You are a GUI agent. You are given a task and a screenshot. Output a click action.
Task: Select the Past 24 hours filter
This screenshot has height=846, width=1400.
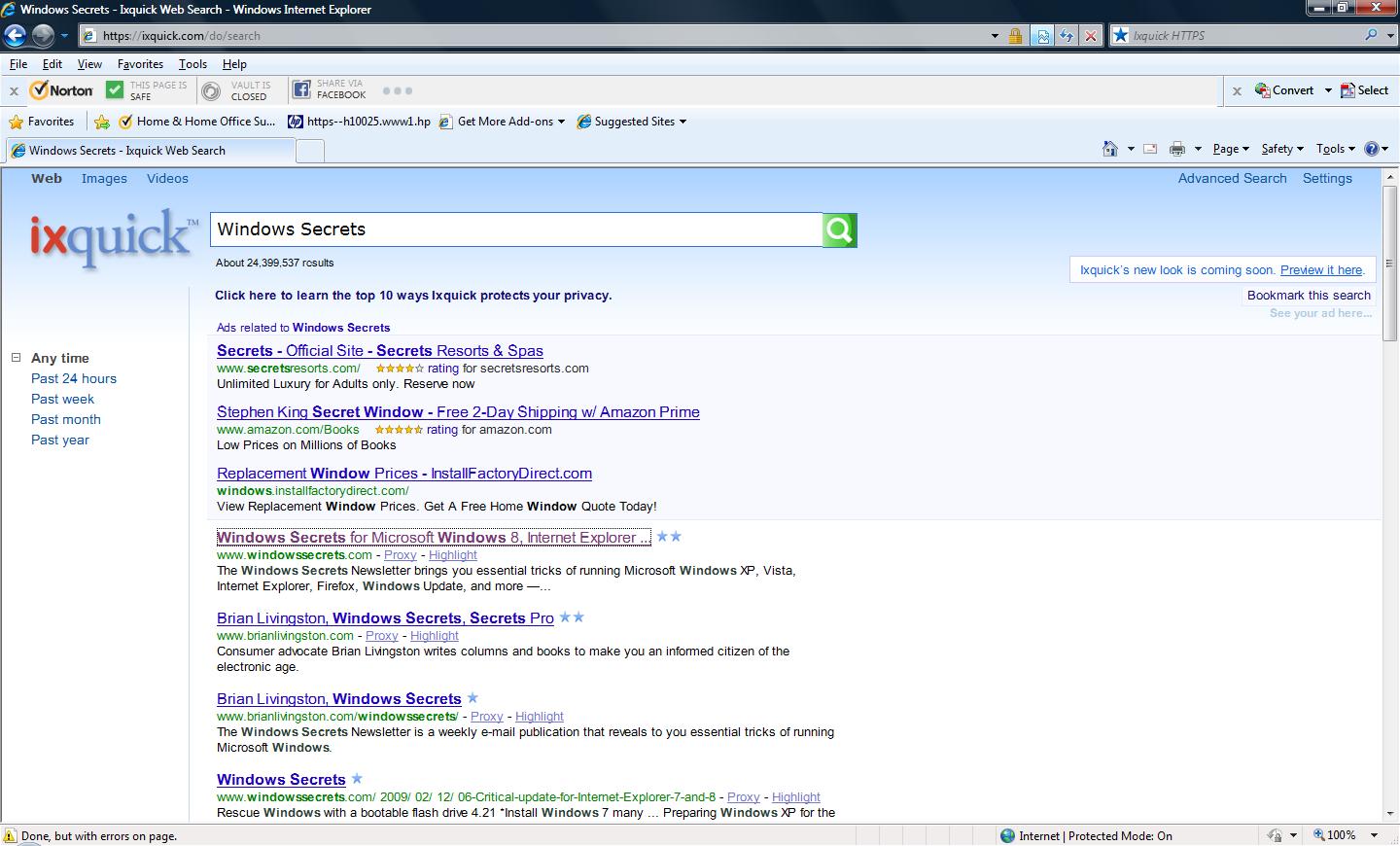[73, 378]
